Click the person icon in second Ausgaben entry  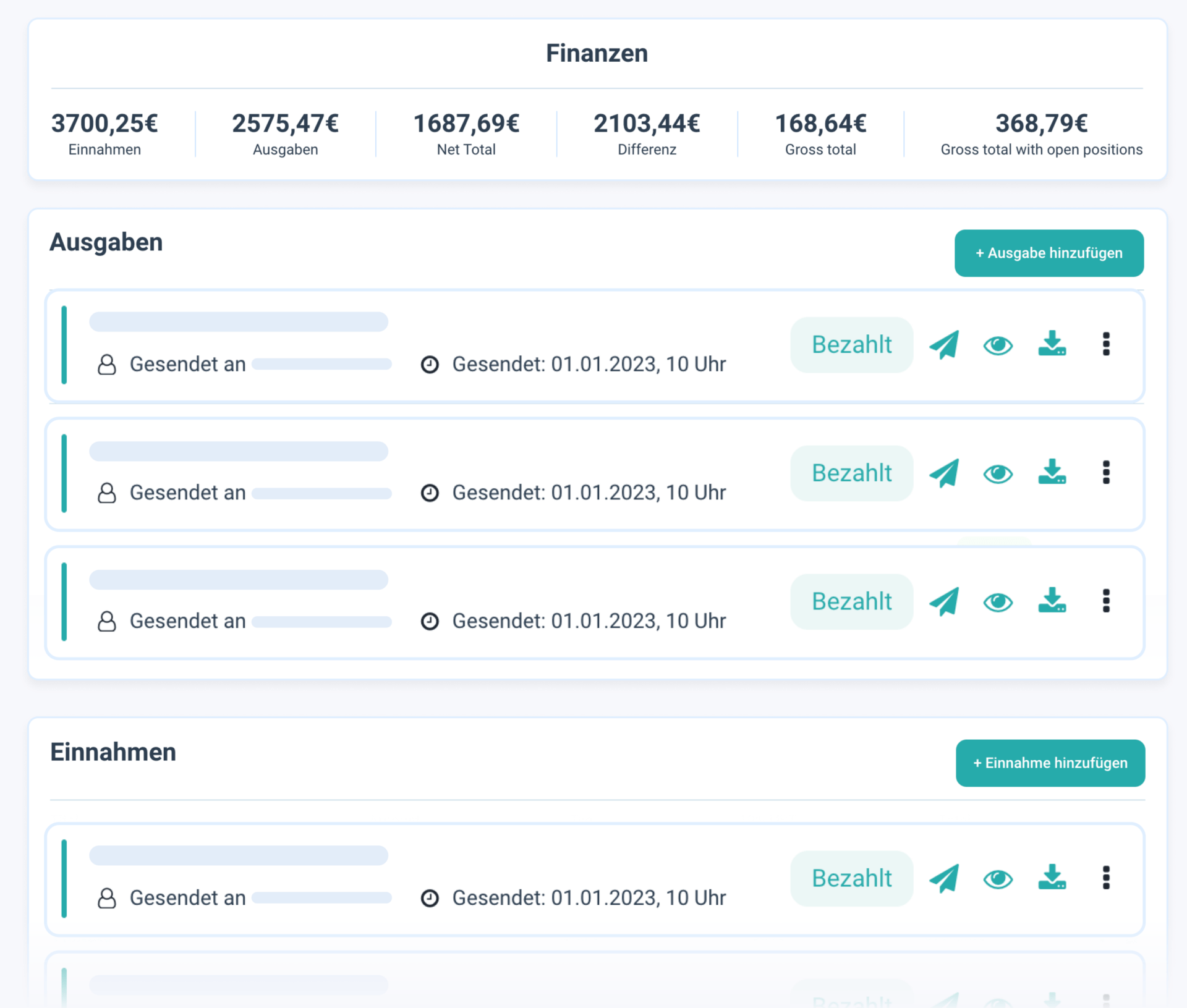click(x=107, y=493)
